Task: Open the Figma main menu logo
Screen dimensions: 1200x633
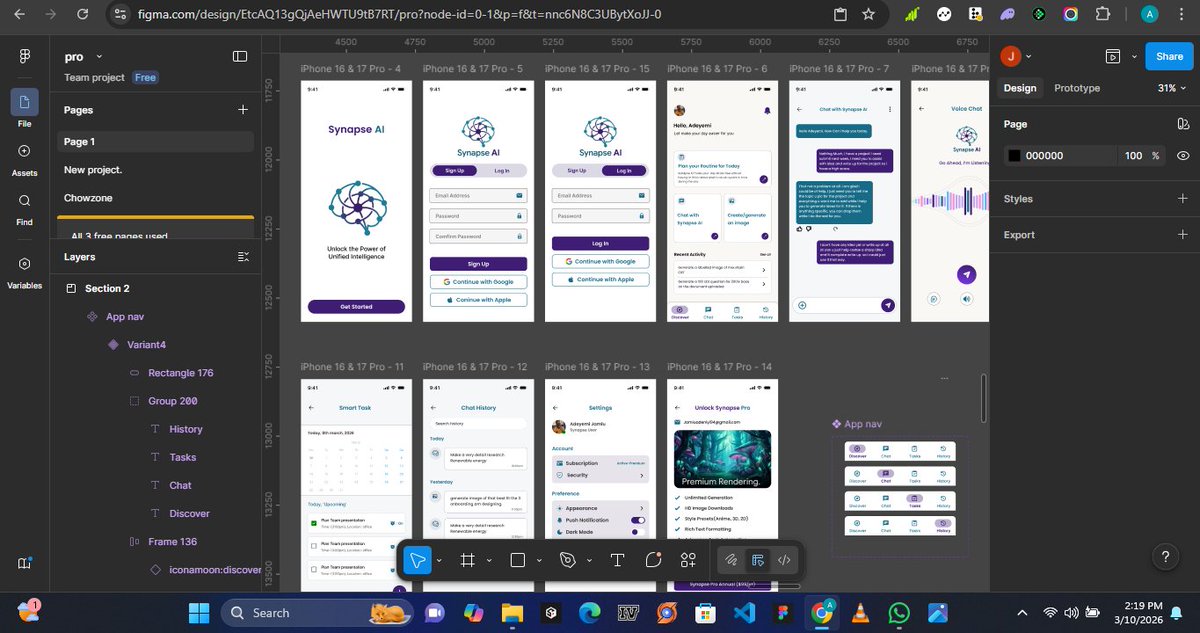Action: pos(24,57)
